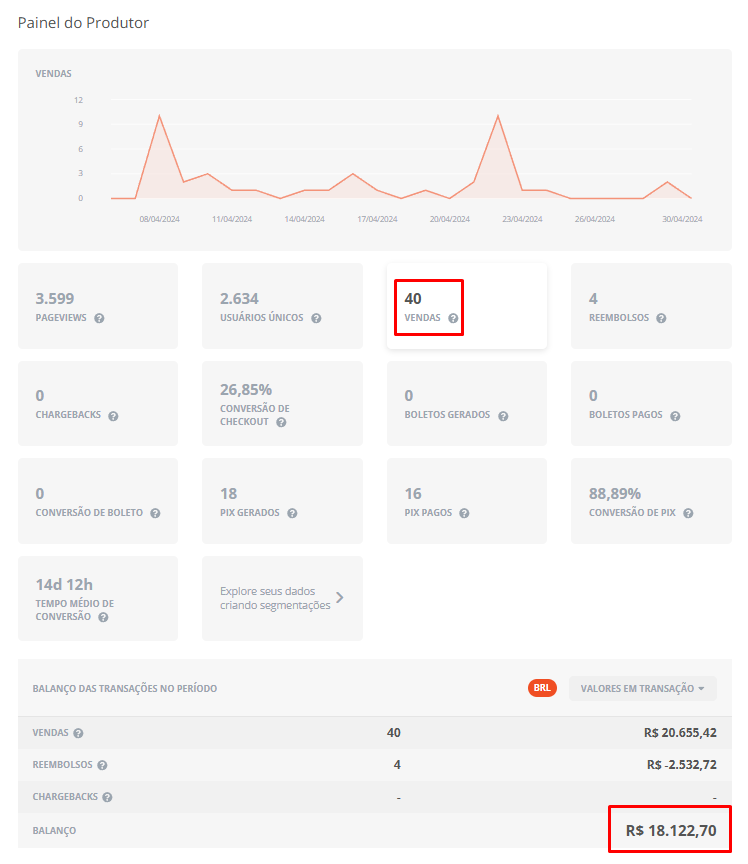This screenshot has width=748, height=864.
Task: Open help icon next to Reembolsos card
Action: point(661,318)
